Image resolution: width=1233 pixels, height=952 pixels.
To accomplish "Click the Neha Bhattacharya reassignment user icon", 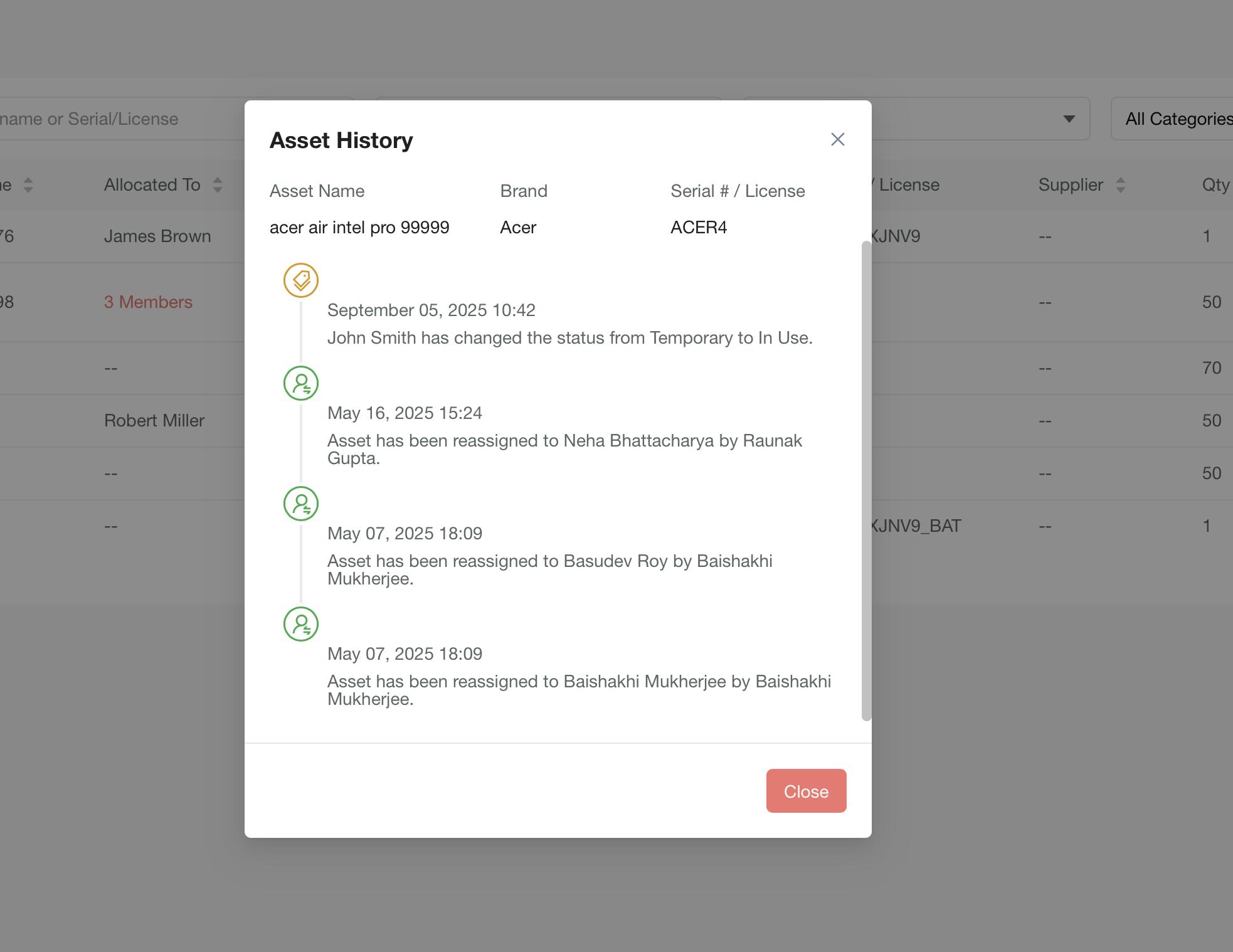I will click(x=301, y=383).
